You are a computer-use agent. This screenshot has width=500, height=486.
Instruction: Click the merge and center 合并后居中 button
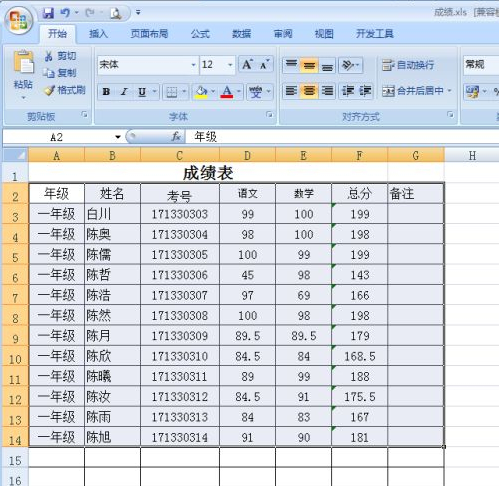[x=413, y=91]
